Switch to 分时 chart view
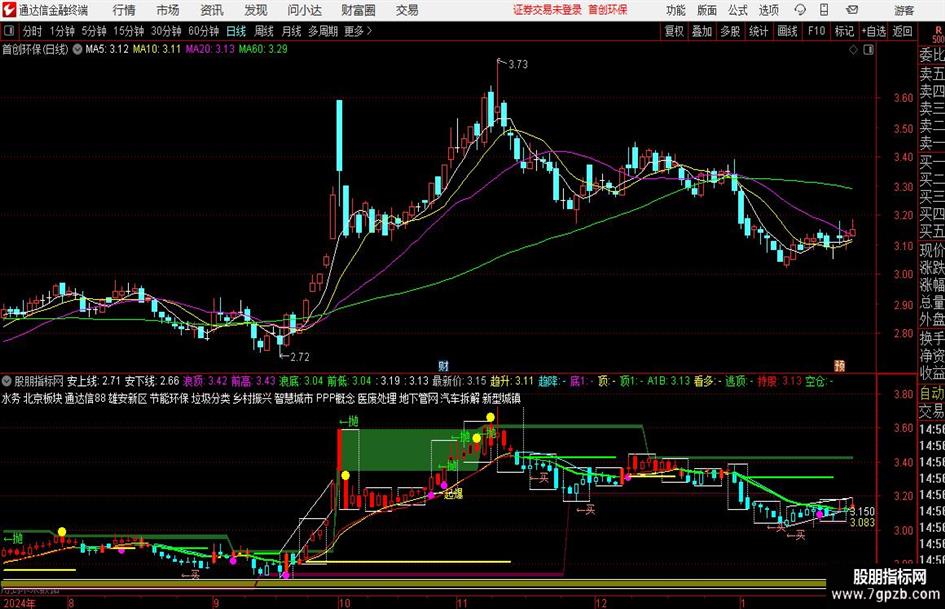This screenshot has height=609, width=945. coord(33,31)
